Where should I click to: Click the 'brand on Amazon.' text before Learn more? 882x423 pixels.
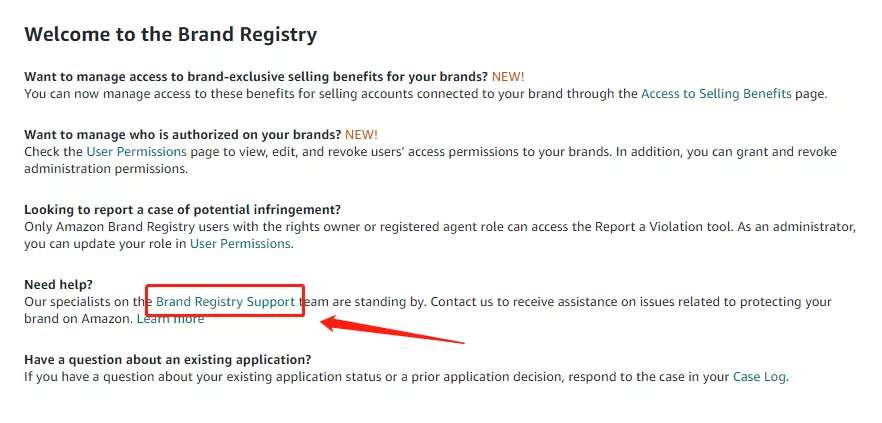tap(79, 320)
